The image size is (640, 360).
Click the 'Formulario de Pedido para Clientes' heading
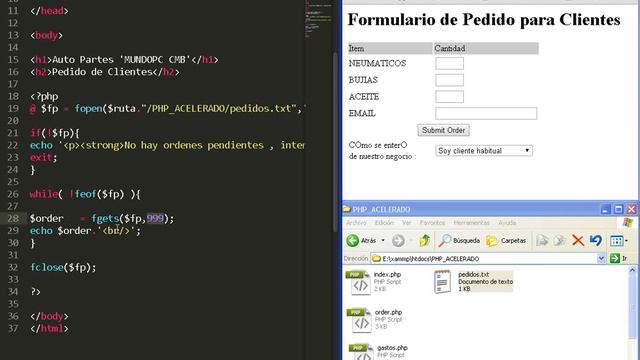[484, 20]
